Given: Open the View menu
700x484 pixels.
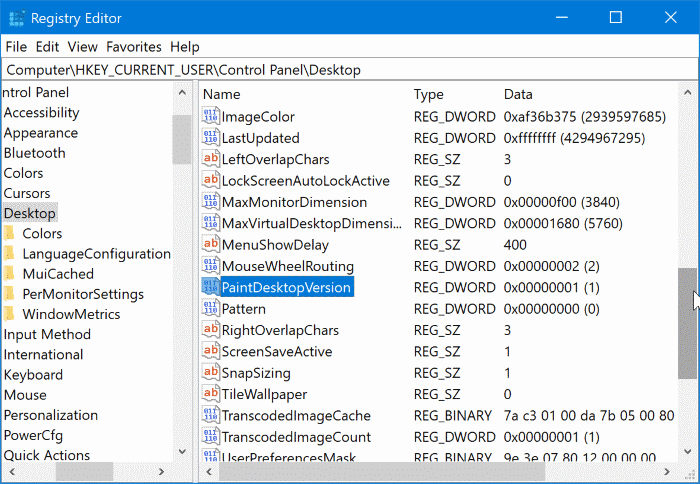Looking at the screenshot, I should coord(83,47).
